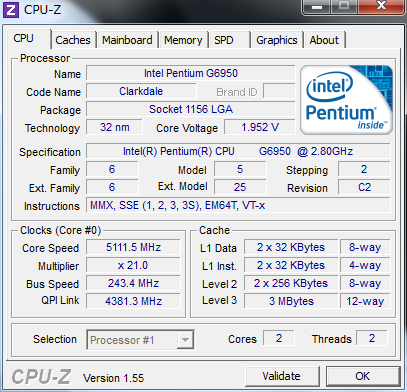Viewport: 407px width, 392px height.
Task: Minimize the CPU-Z window
Action: [x=317, y=7]
